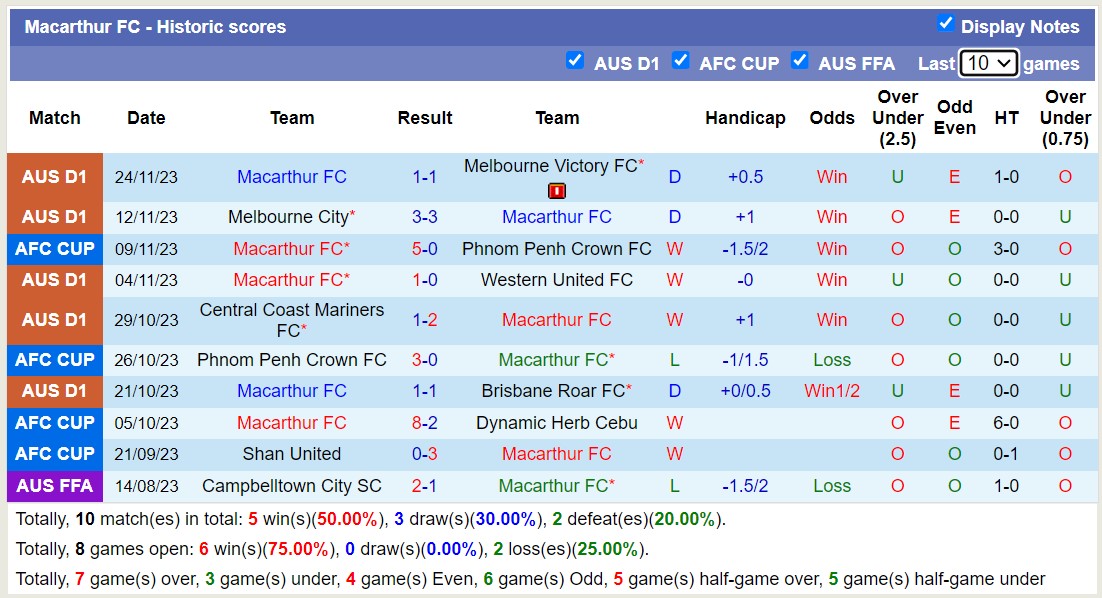This screenshot has height=598, width=1102.
Task: Uncheck the AUS FFA filter
Action: coord(800,60)
